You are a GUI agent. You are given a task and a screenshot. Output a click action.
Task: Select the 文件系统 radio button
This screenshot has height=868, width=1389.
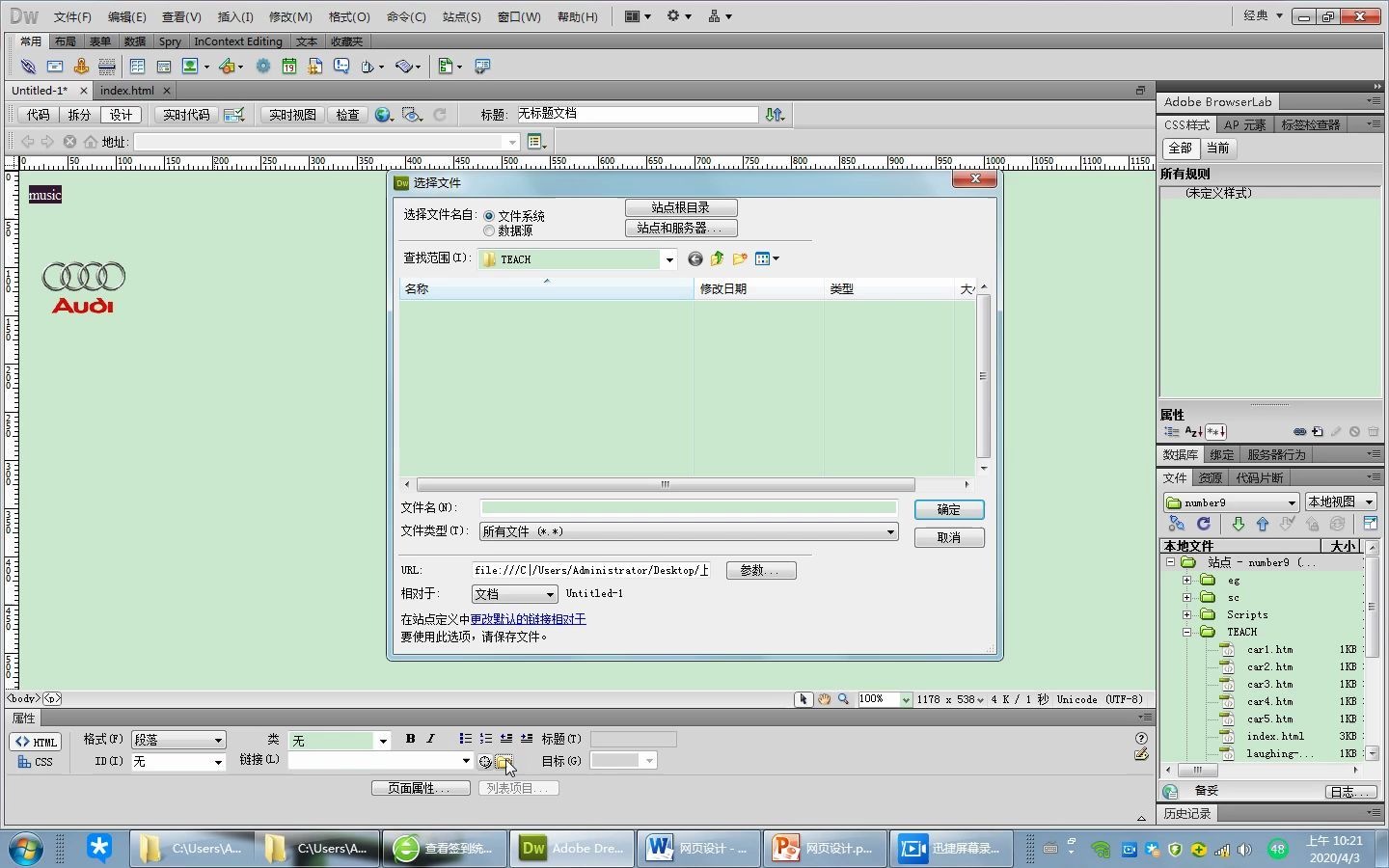[x=489, y=216]
